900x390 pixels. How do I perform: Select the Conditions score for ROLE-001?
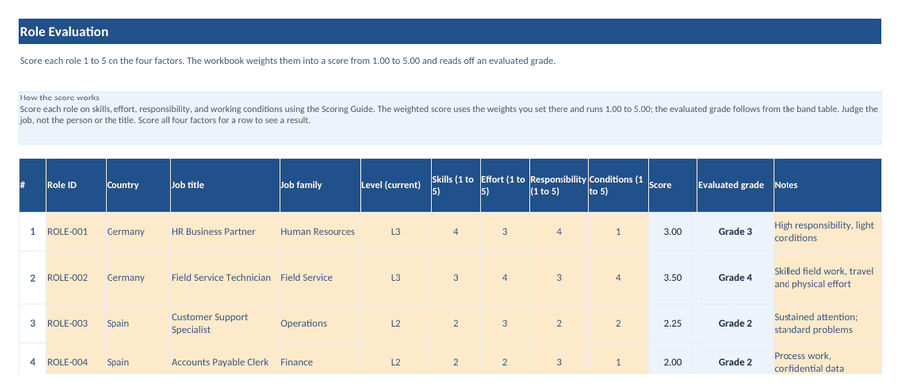pyautogui.click(x=618, y=232)
